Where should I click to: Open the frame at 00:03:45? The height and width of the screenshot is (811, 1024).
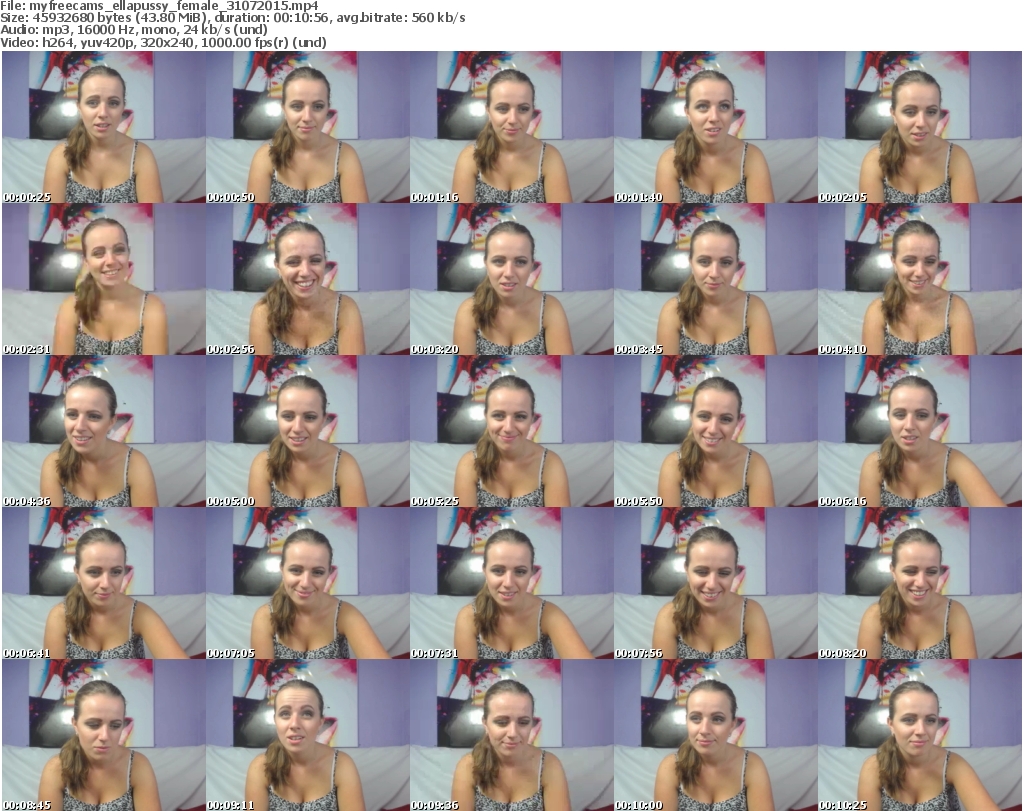[x=716, y=279]
